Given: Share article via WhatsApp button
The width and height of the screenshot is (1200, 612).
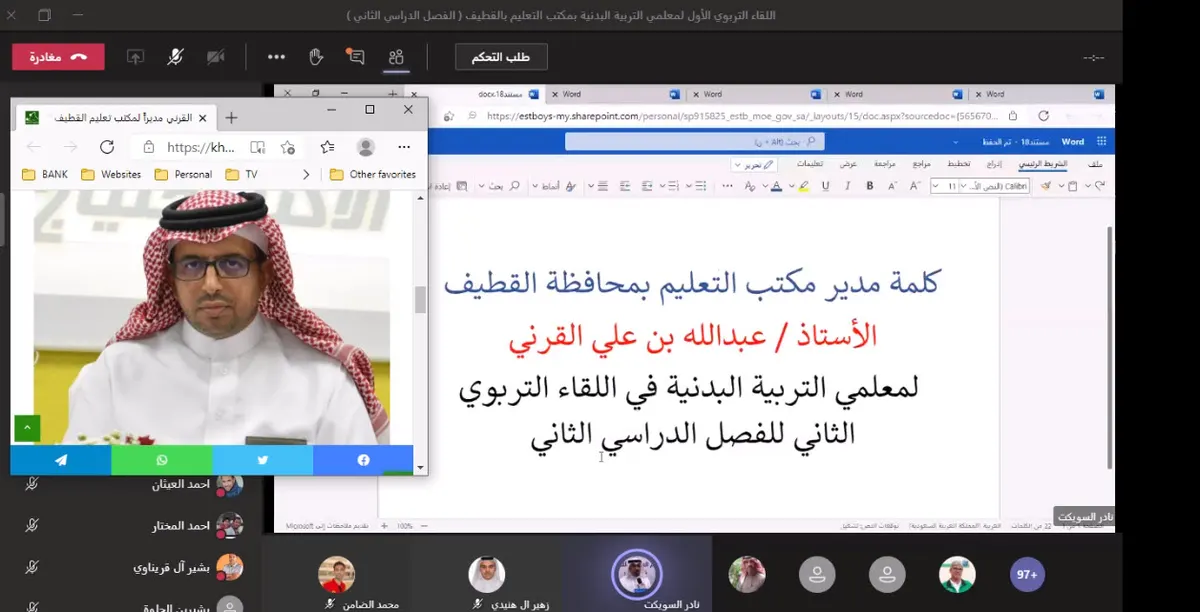Looking at the screenshot, I should click(162, 460).
